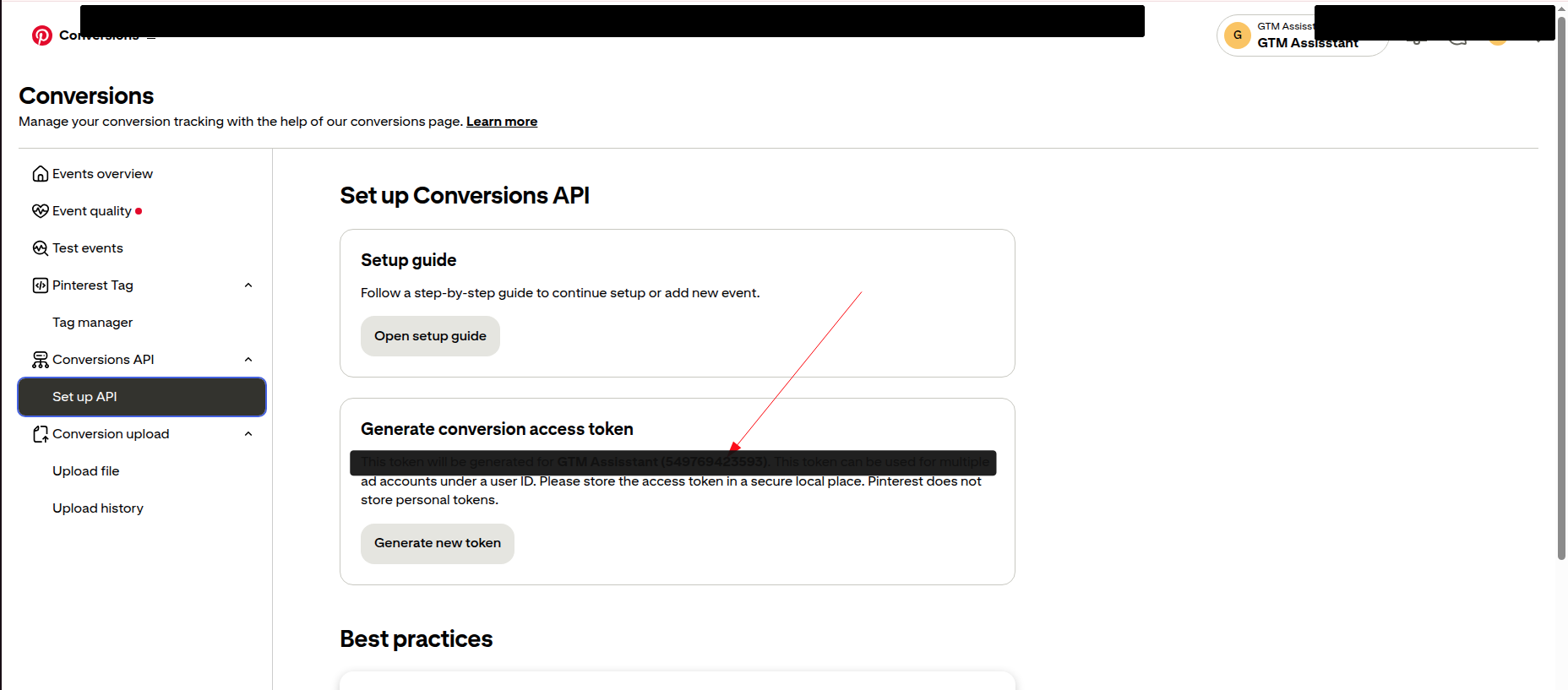This screenshot has height=690, width=1568.
Task: Click the Conversion upload file icon
Action: pyautogui.click(x=40, y=434)
